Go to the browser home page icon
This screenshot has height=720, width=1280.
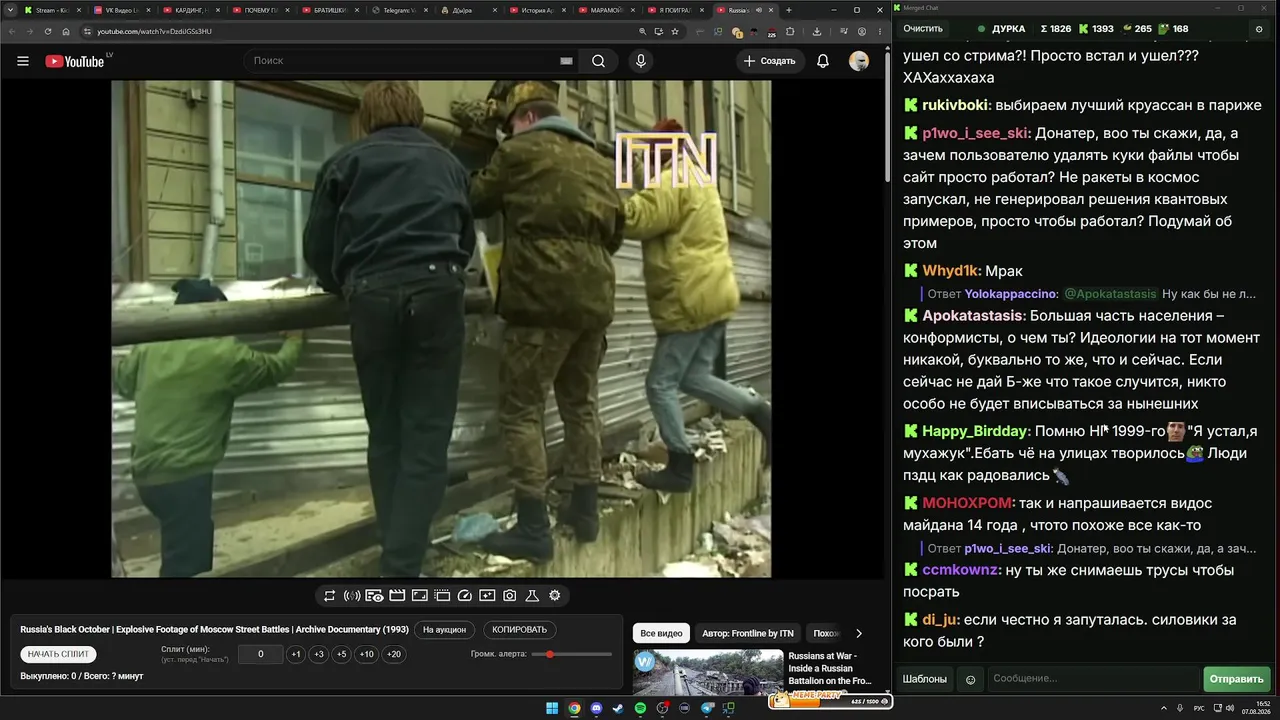[x=66, y=31]
